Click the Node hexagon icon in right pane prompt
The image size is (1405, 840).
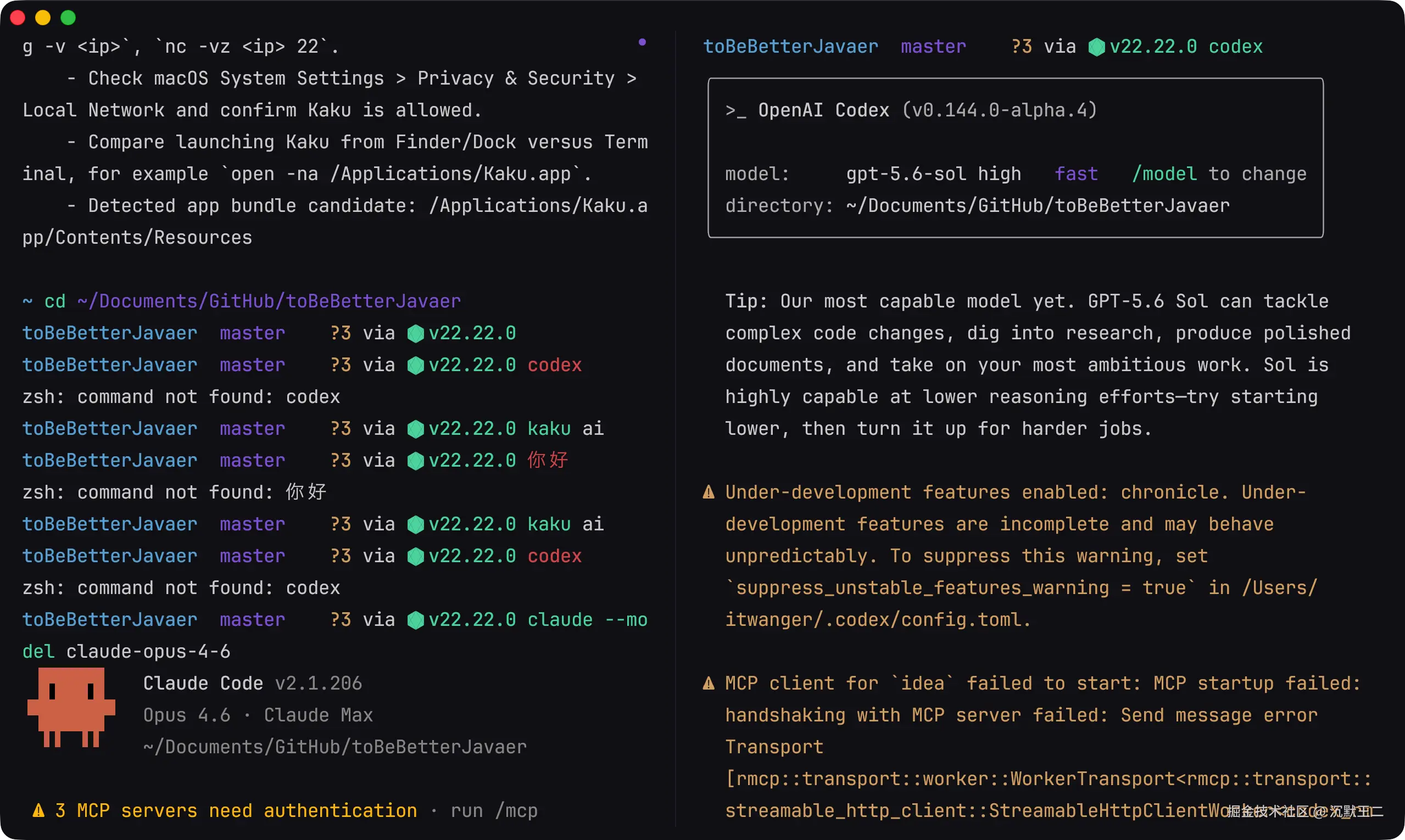pos(1096,47)
